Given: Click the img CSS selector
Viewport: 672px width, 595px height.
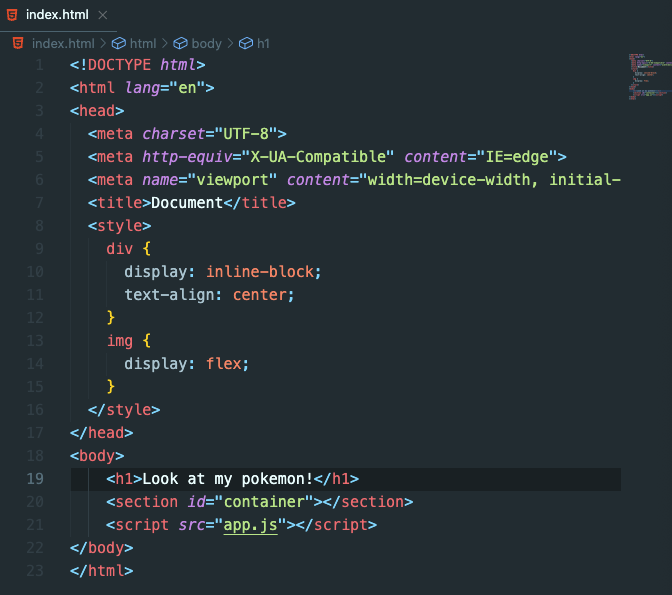Looking at the screenshot, I should 120,341.
